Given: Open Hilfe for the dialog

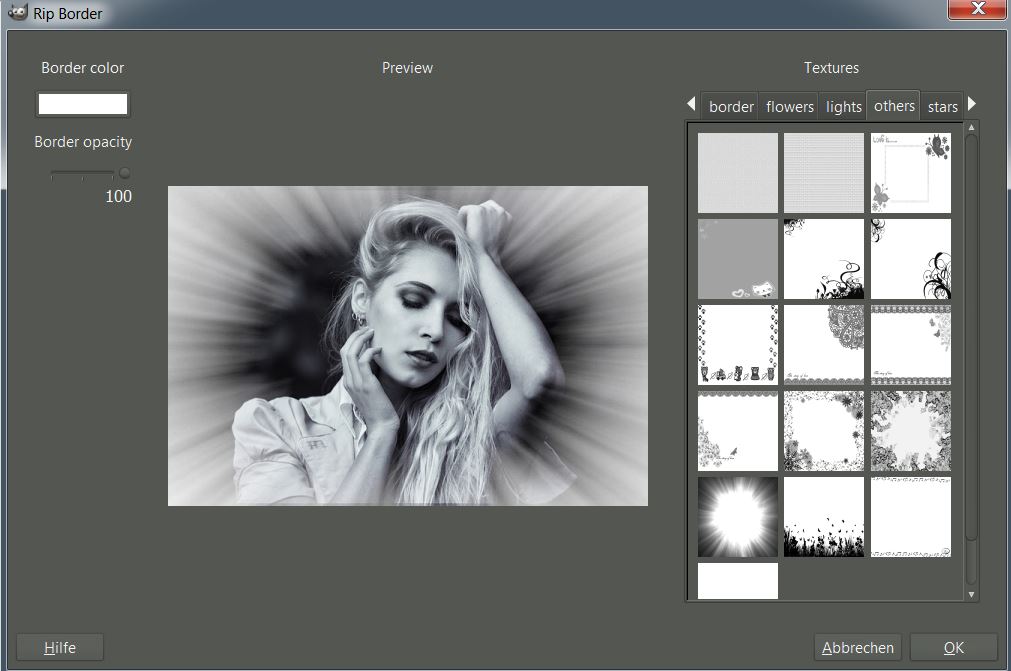Looking at the screenshot, I should tap(60, 647).
